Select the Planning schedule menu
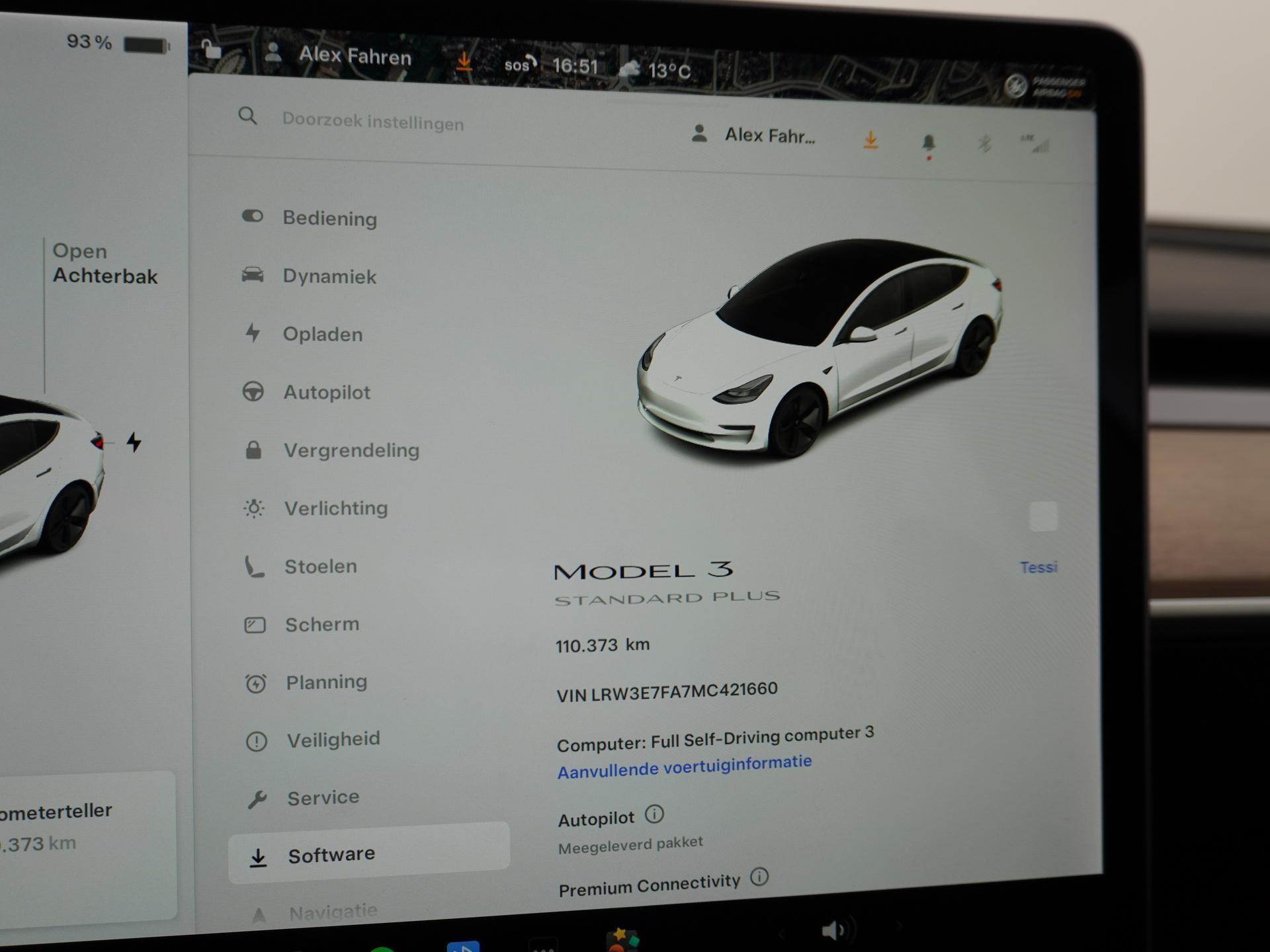Image resolution: width=1270 pixels, height=952 pixels. pos(306,682)
